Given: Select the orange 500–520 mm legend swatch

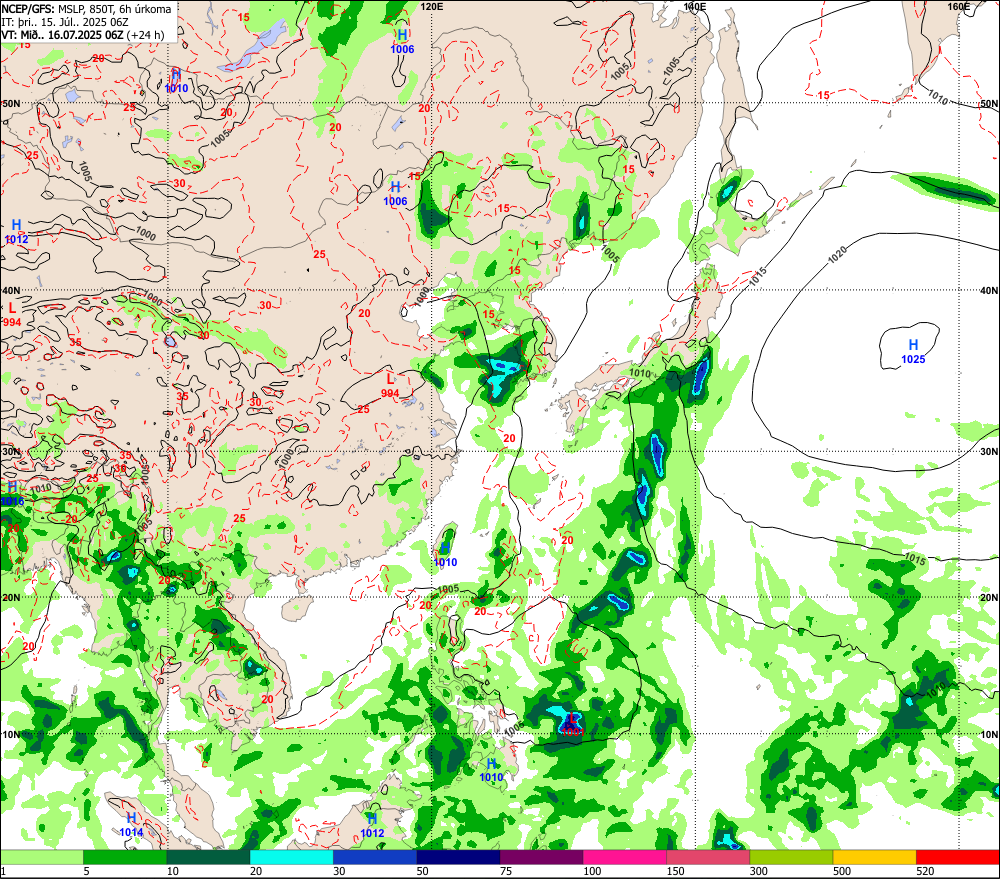Looking at the screenshot, I should [874, 857].
